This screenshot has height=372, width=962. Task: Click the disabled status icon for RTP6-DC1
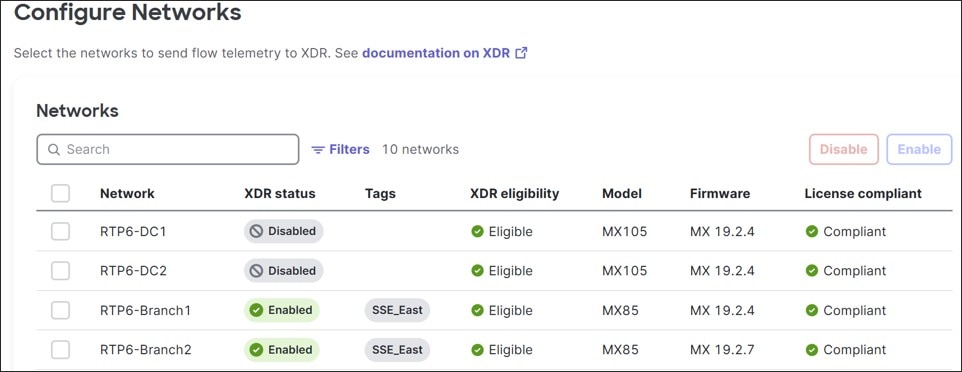pyautogui.click(x=256, y=231)
